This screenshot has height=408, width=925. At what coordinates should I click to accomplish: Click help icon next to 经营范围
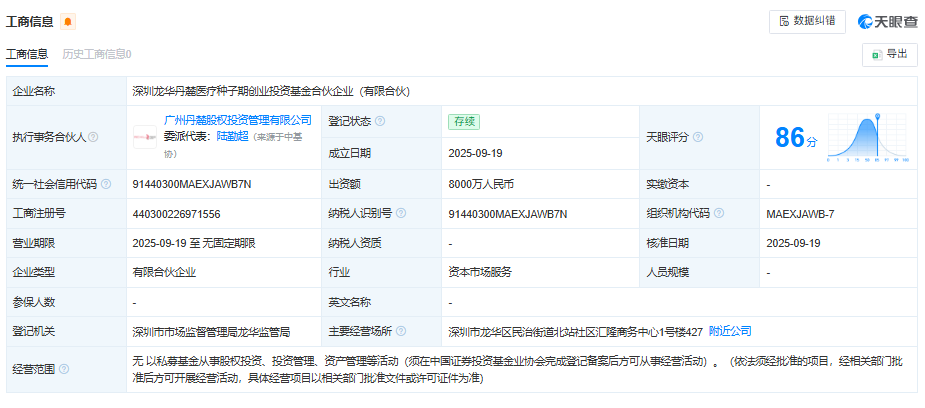click(65, 369)
